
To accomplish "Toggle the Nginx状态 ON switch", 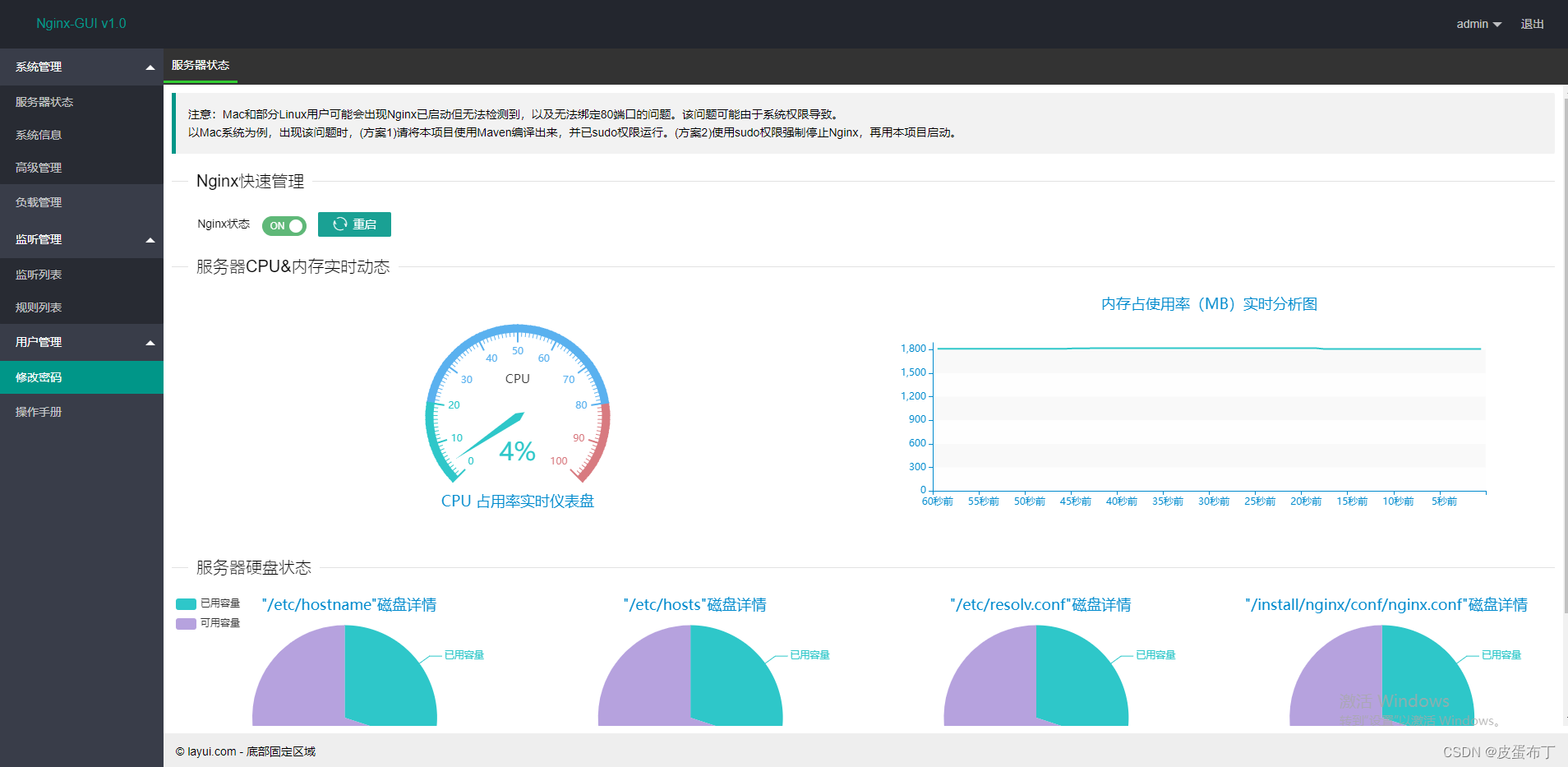I will pos(284,225).
